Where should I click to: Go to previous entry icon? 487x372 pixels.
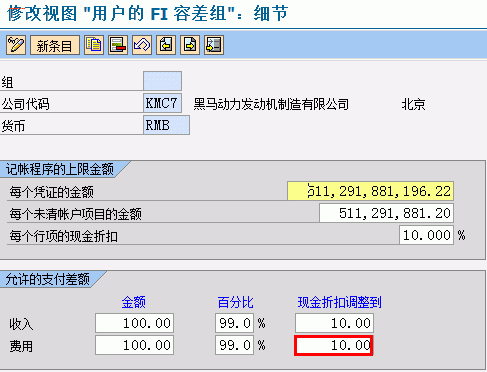pos(166,45)
